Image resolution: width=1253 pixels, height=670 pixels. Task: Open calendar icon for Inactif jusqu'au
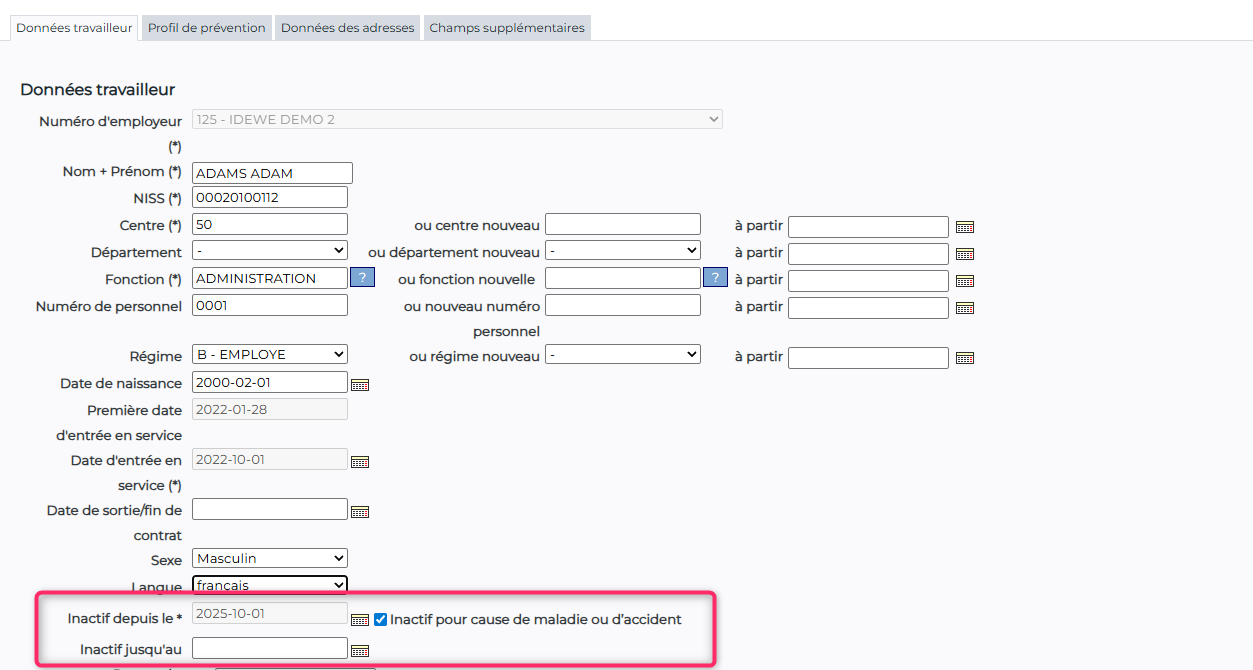[x=360, y=651]
